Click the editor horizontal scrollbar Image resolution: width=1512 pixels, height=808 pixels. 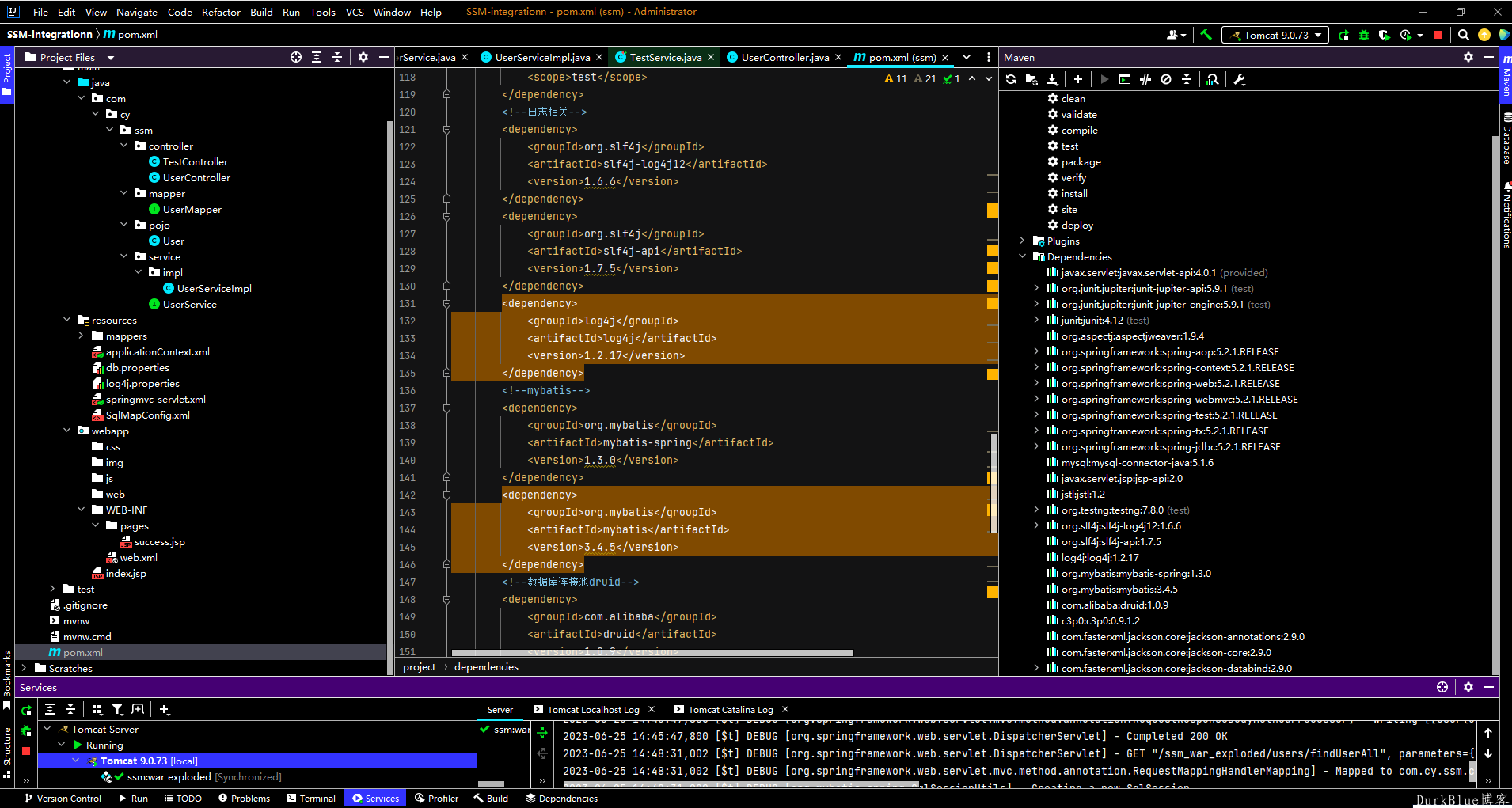(652, 653)
